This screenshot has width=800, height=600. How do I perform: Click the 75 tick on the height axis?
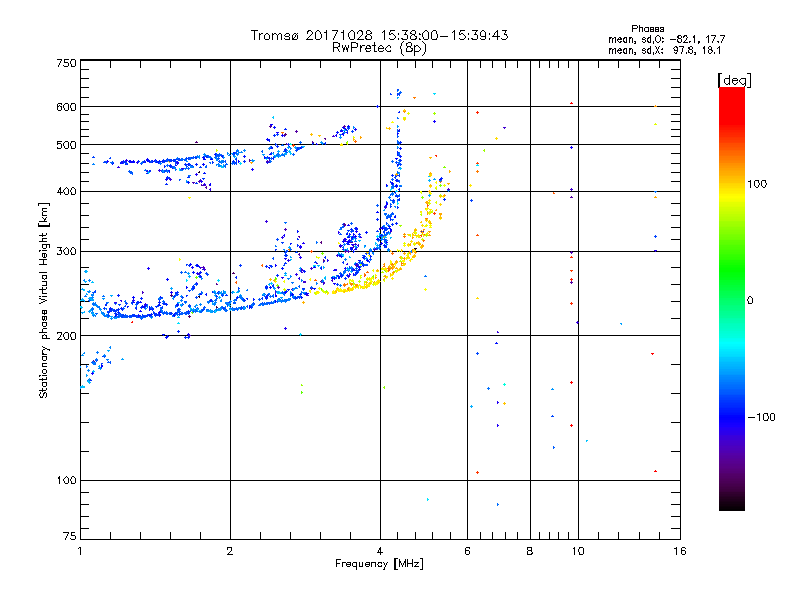pos(70,536)
